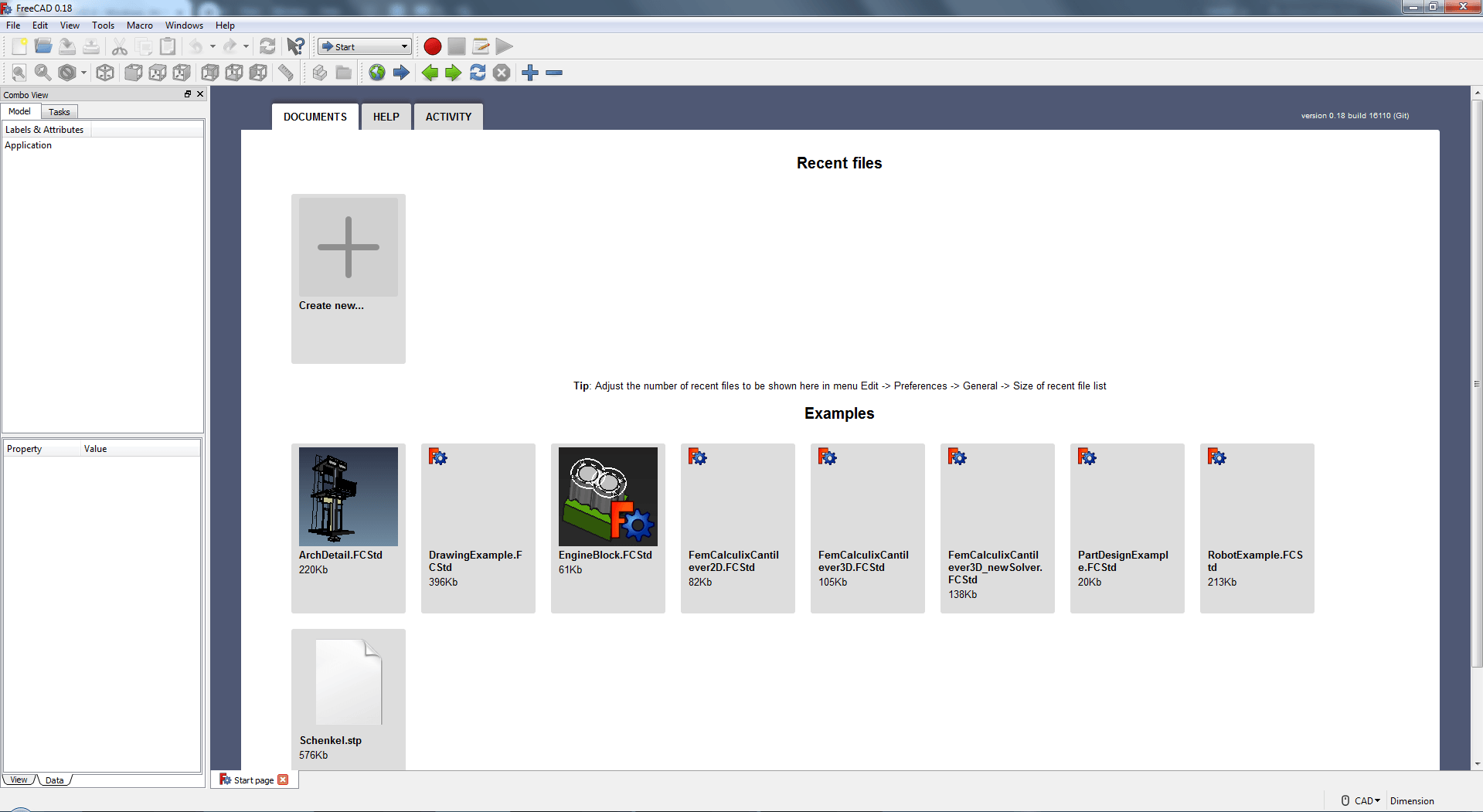Activate the What's This help cursor
This screenshot has height=812, width=1483.
click(x=296, y=46)
